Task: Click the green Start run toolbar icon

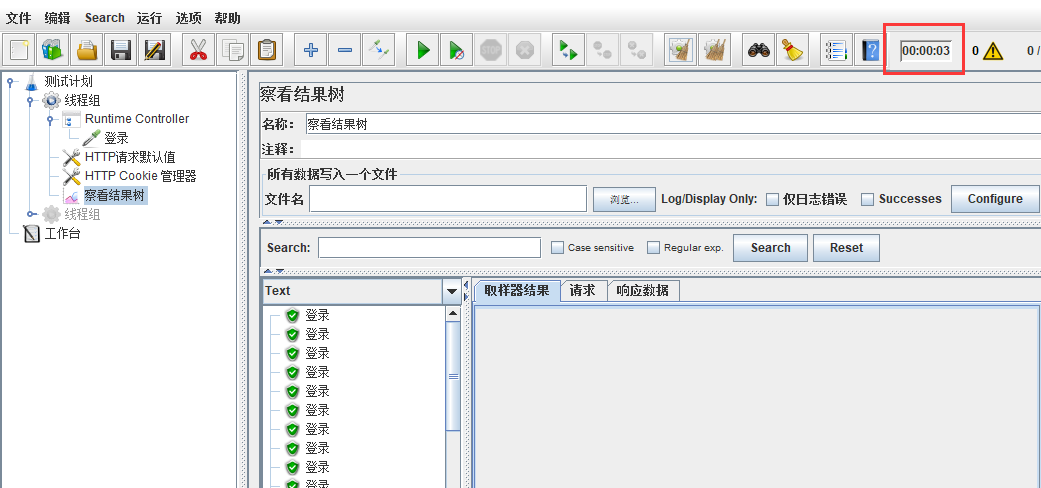Action: [x=423, y=49]
